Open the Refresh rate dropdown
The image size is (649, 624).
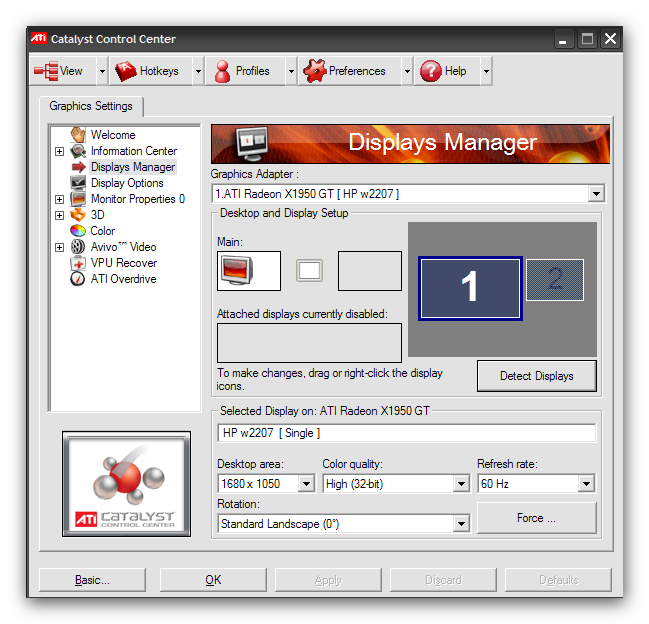tap(586, 484)
